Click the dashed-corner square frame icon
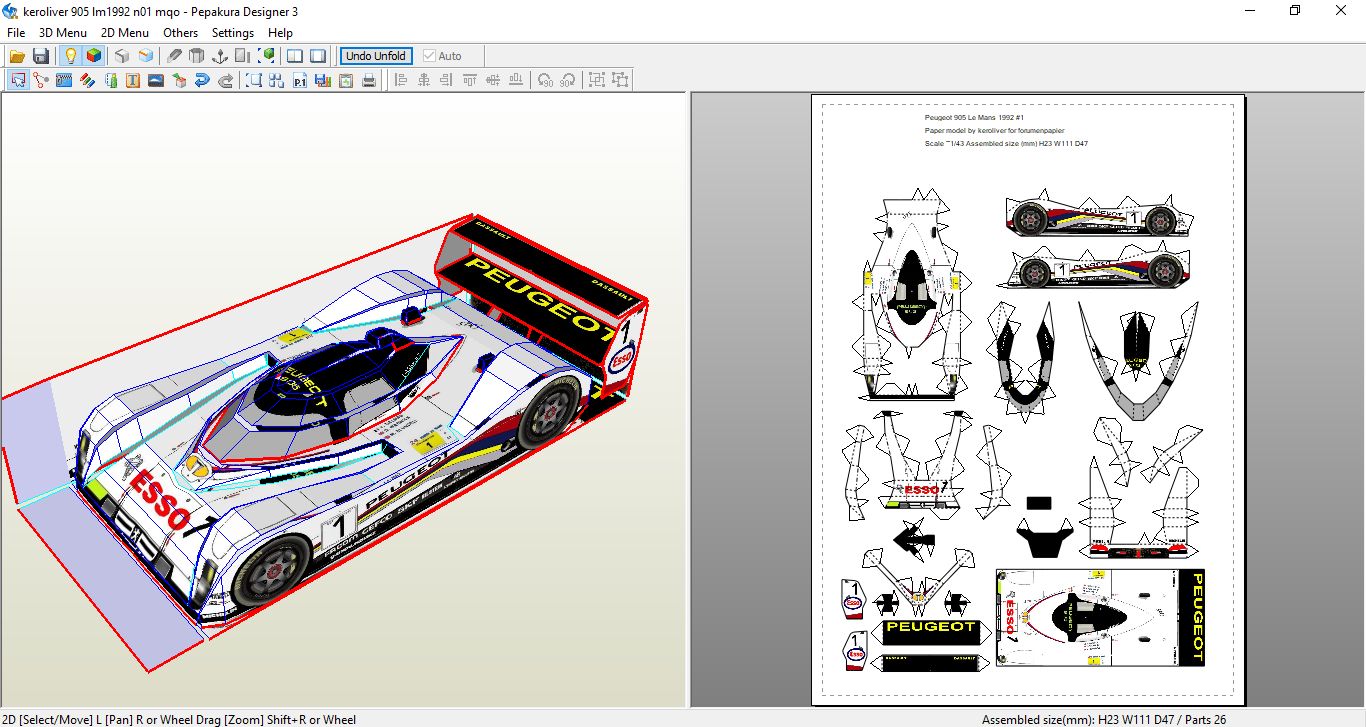Viewport: 1366px width, 727px height. pos(254,80)
